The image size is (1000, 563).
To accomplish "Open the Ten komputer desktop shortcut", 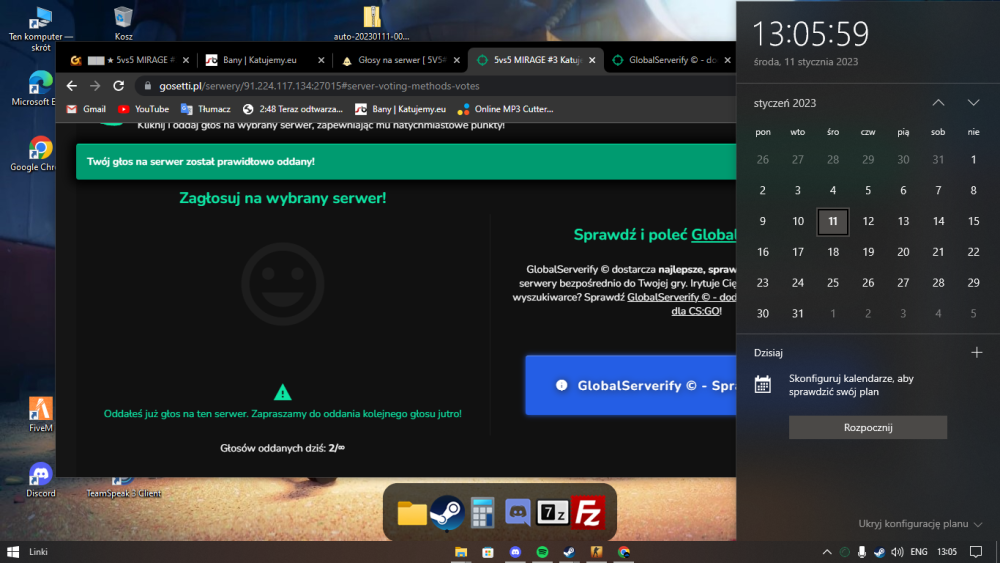I will click(40, 29).
